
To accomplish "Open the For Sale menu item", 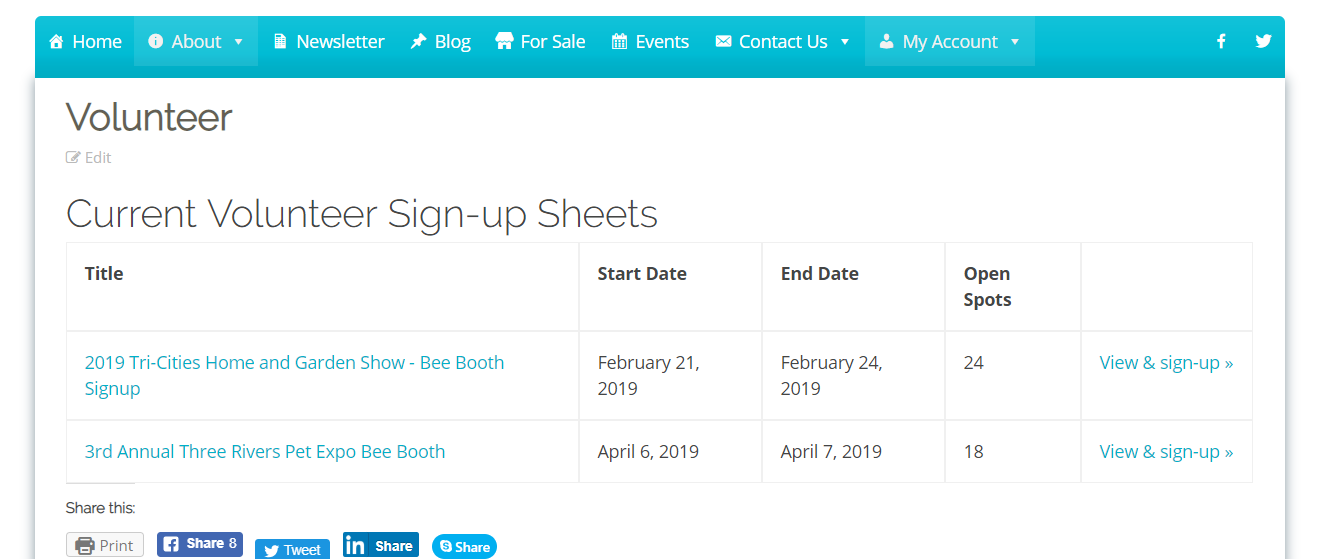I will 540,41.
